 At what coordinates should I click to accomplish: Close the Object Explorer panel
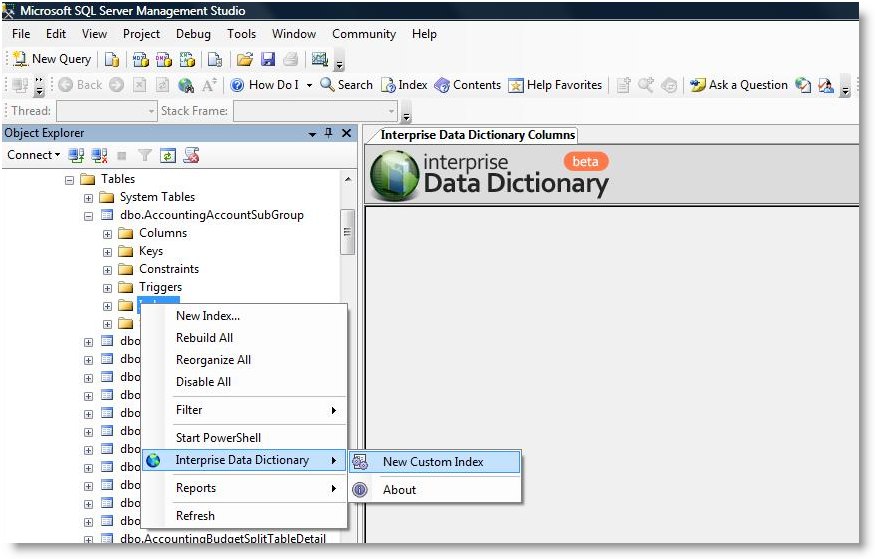[x=346, y=133]
